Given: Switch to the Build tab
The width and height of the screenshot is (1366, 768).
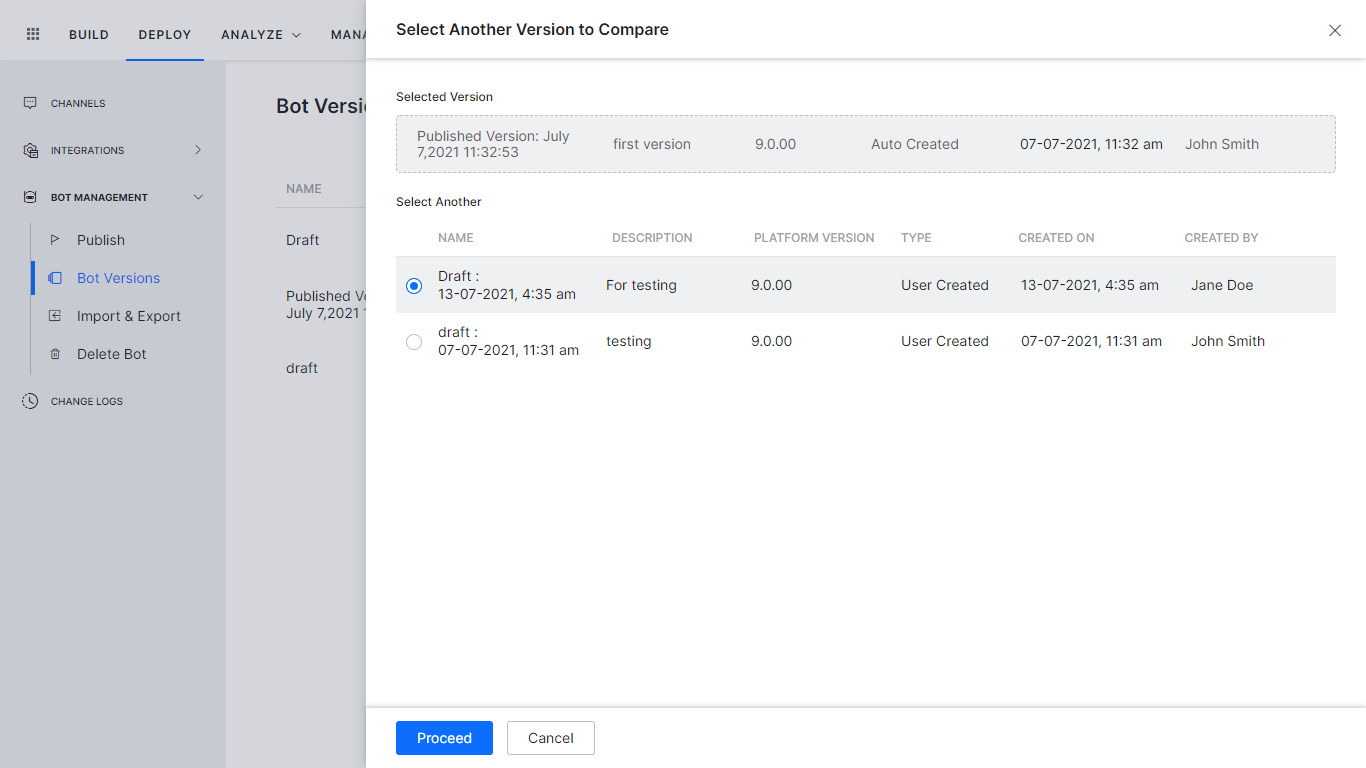Looking at the screenshot, I should [x=88, y=33].
